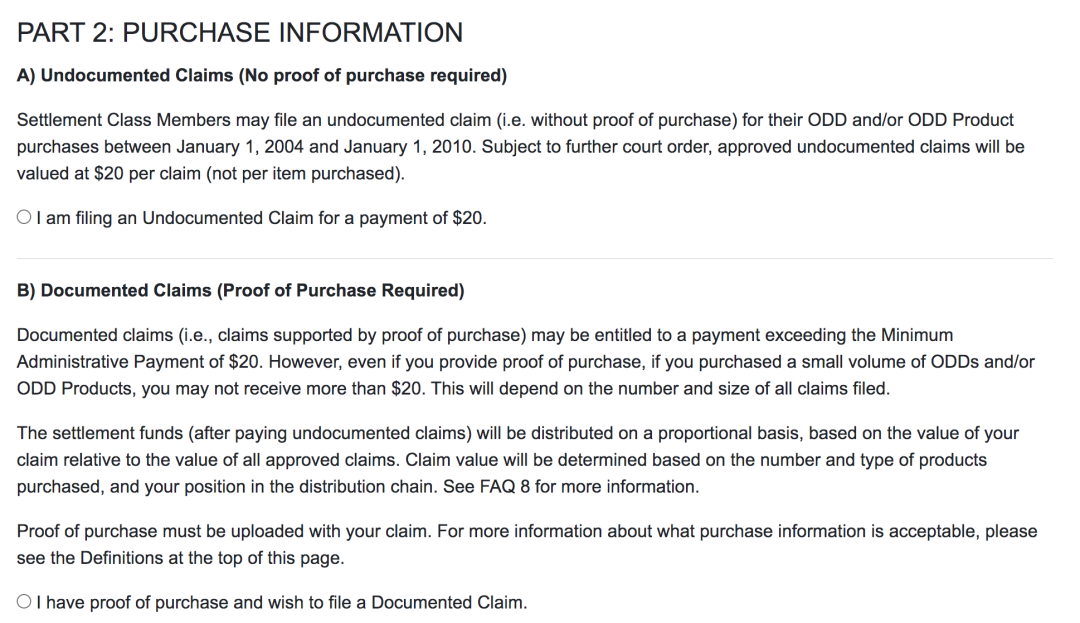Click '(No proof of purchase required)' in heading A
This screenshot has height=623, width=1080.
coord(373,75)
